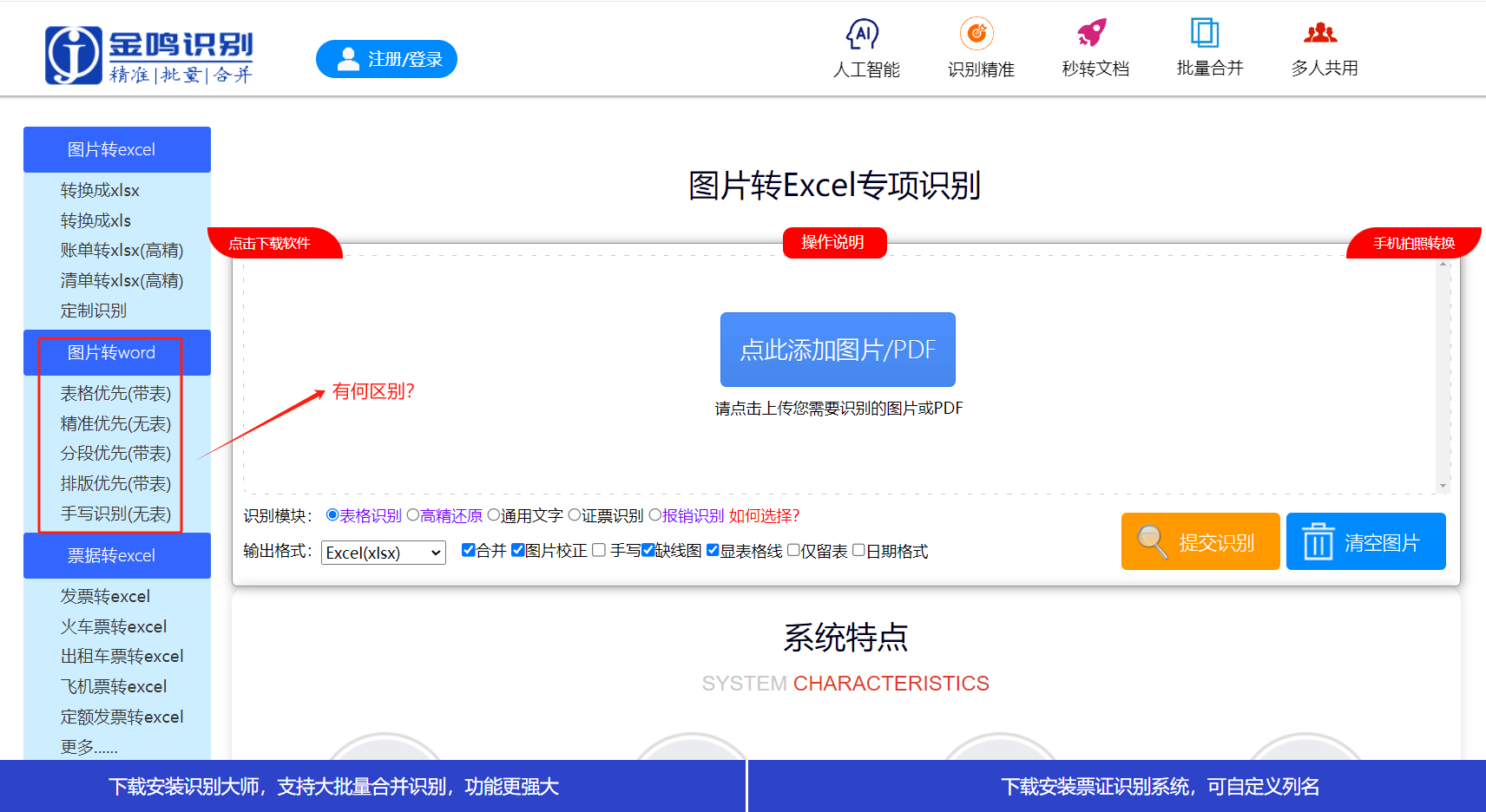This screenshot has height=812, width=1486.
Task: Select the 表格识别 radio option
Action: coord(332,514)
